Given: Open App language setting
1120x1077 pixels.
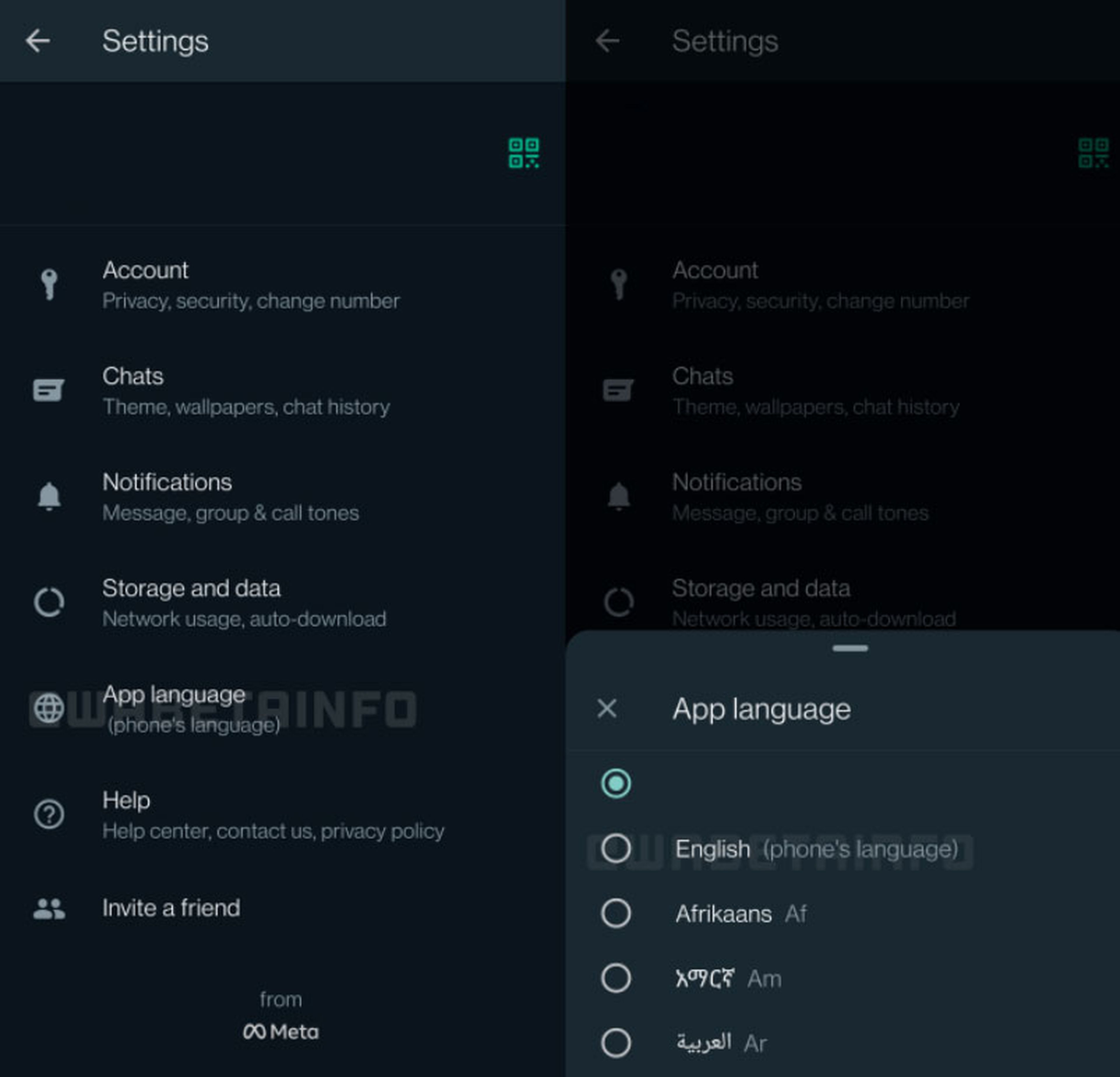Looking at the screenshot, I should 283,709.
